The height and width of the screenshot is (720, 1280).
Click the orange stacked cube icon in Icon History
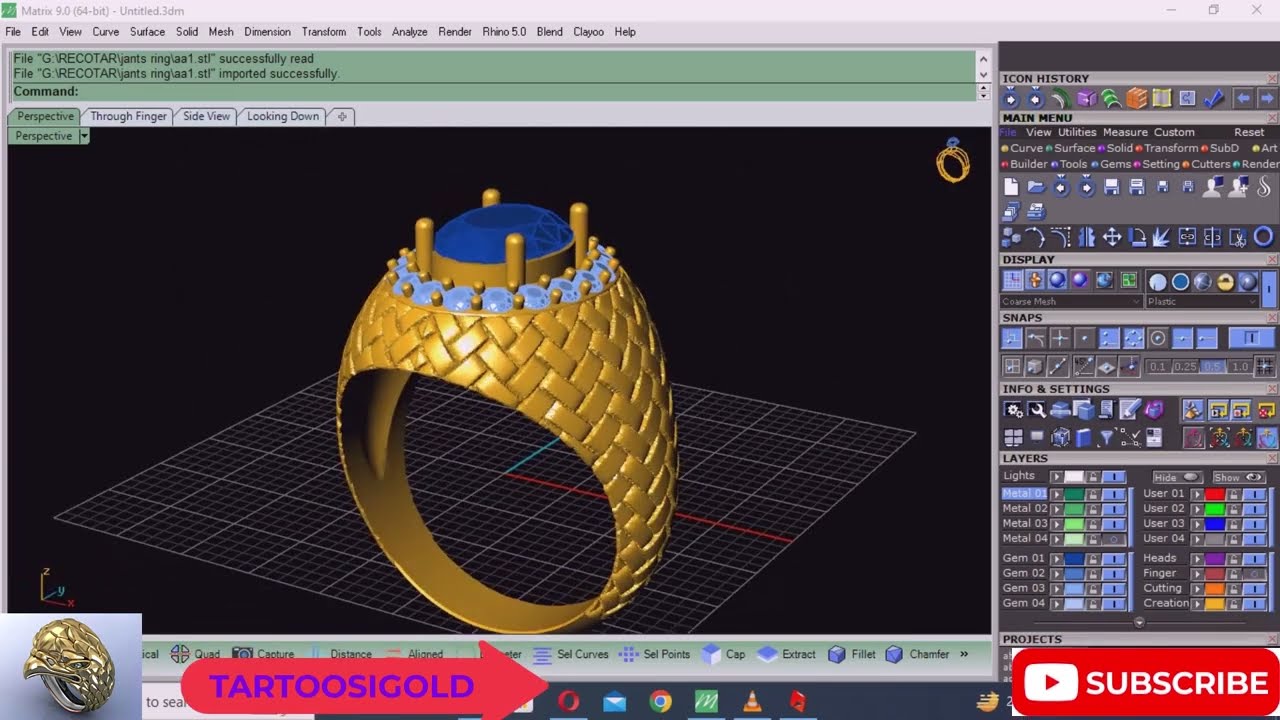(1136, 99)
